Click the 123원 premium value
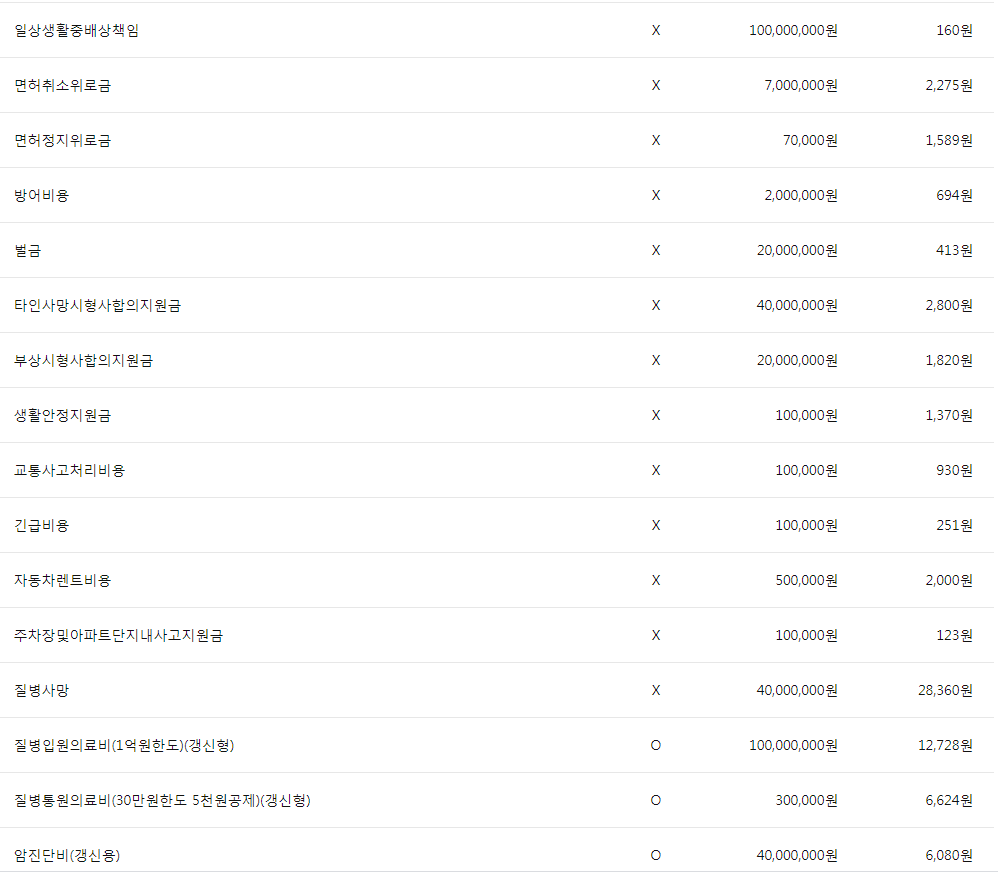The height and width of the screenshot is (872, 998). pyautogui.click(x=955, y=635)
